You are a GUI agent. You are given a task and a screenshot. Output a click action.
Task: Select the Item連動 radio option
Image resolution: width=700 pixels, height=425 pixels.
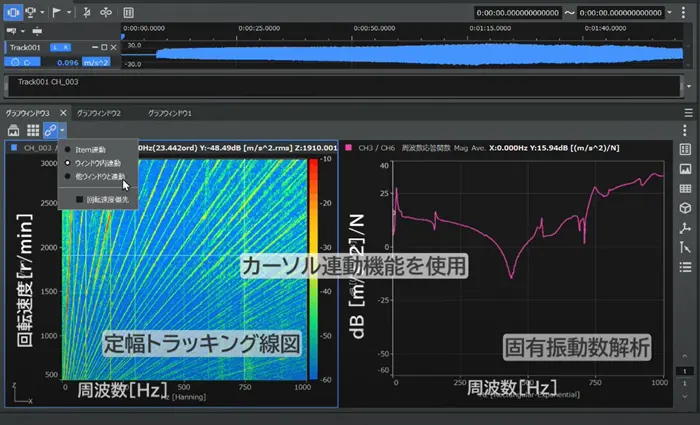(68, 149)
